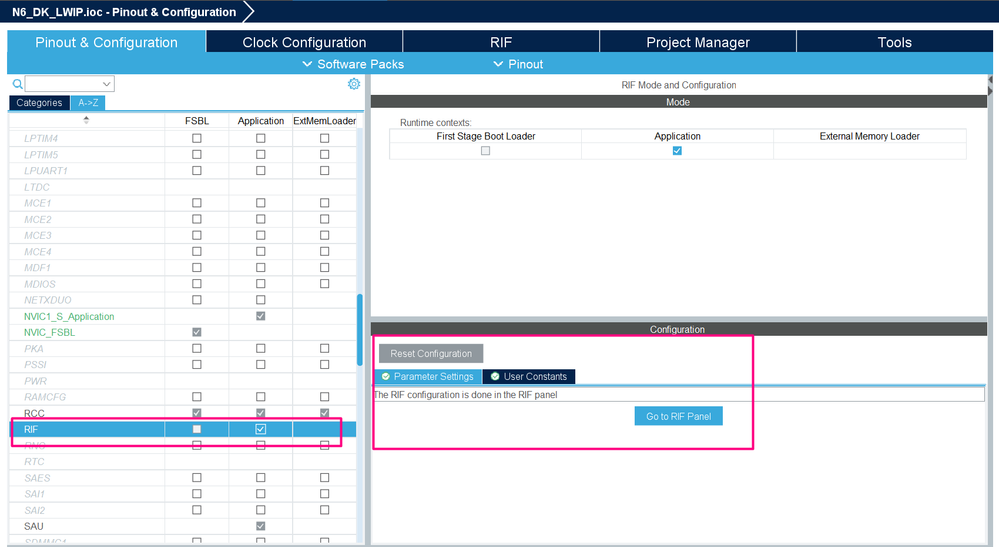The image size is (999, 547).
Task: Click the FSBL column header
Action: [197, 121]
